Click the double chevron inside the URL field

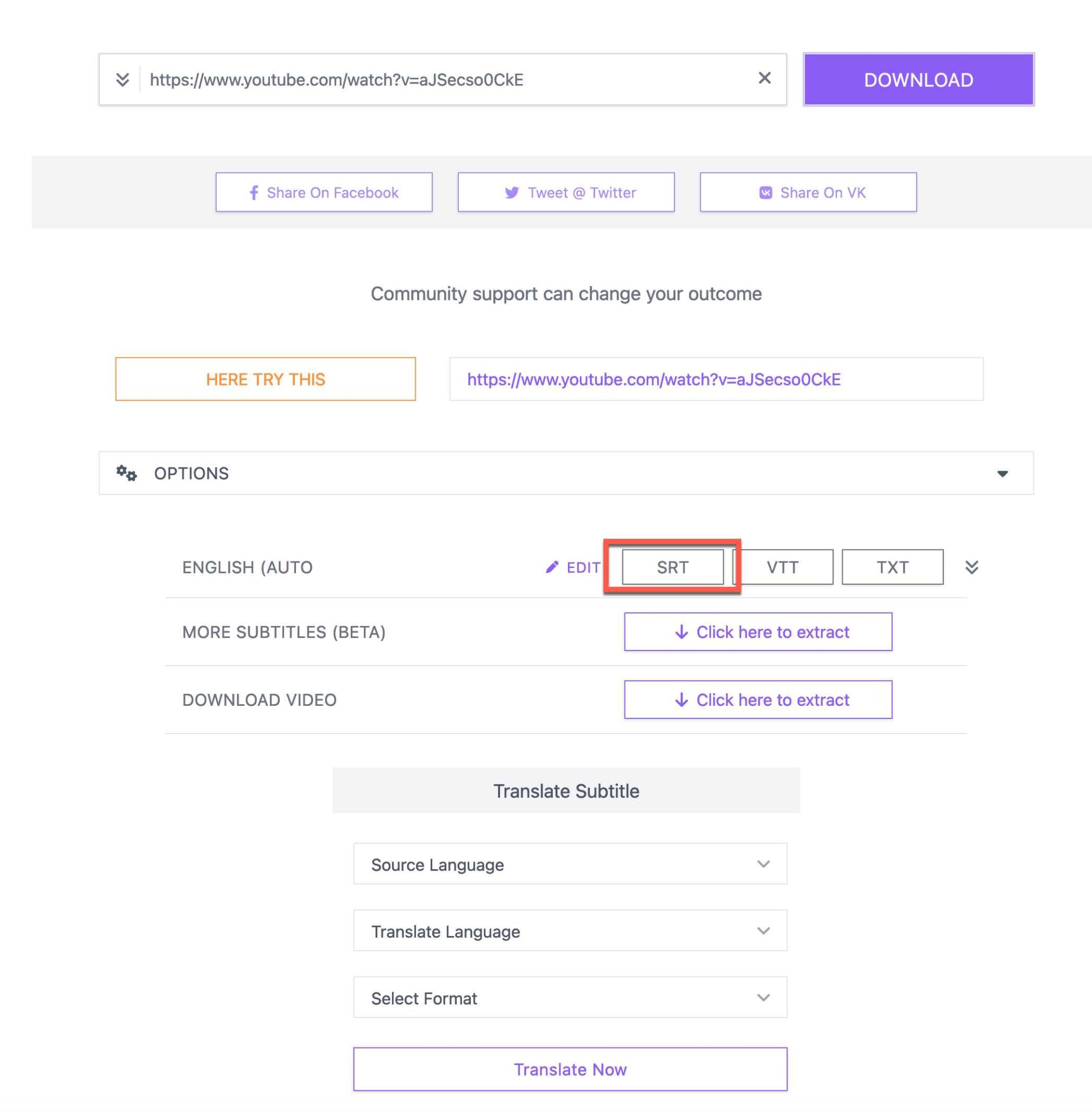click(x=122, y=79)
